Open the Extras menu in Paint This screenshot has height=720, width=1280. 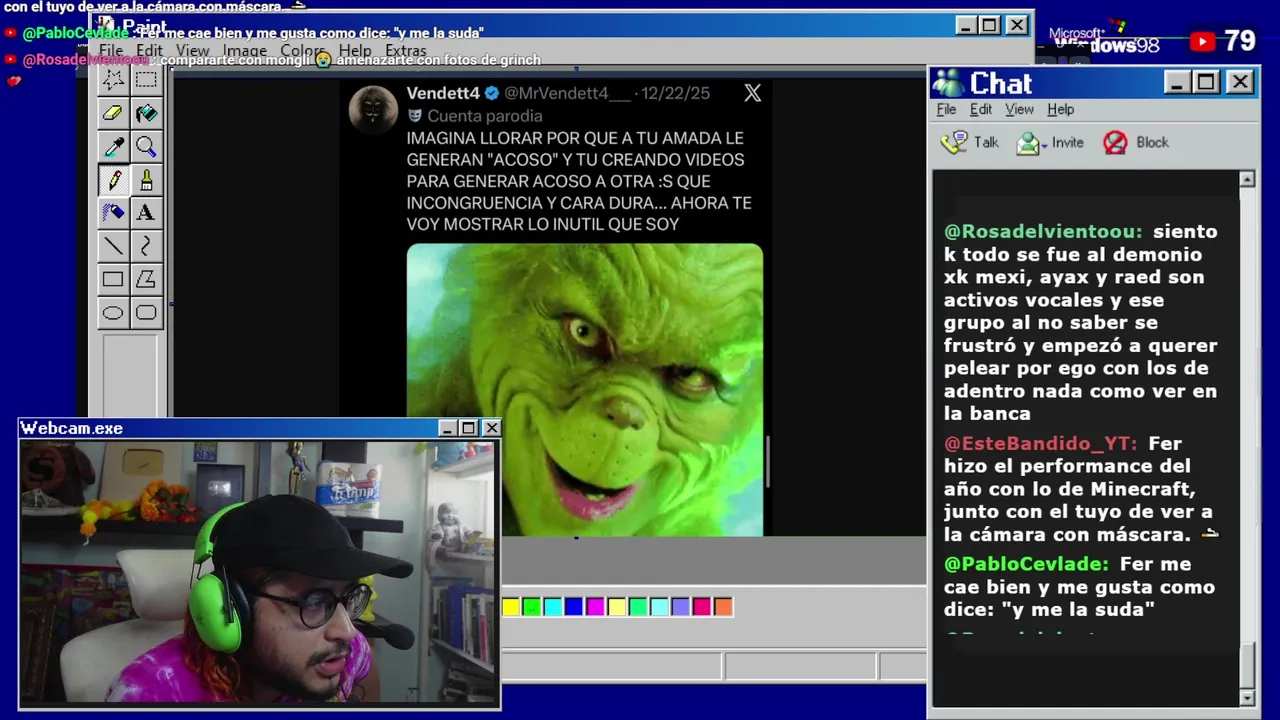405,51
